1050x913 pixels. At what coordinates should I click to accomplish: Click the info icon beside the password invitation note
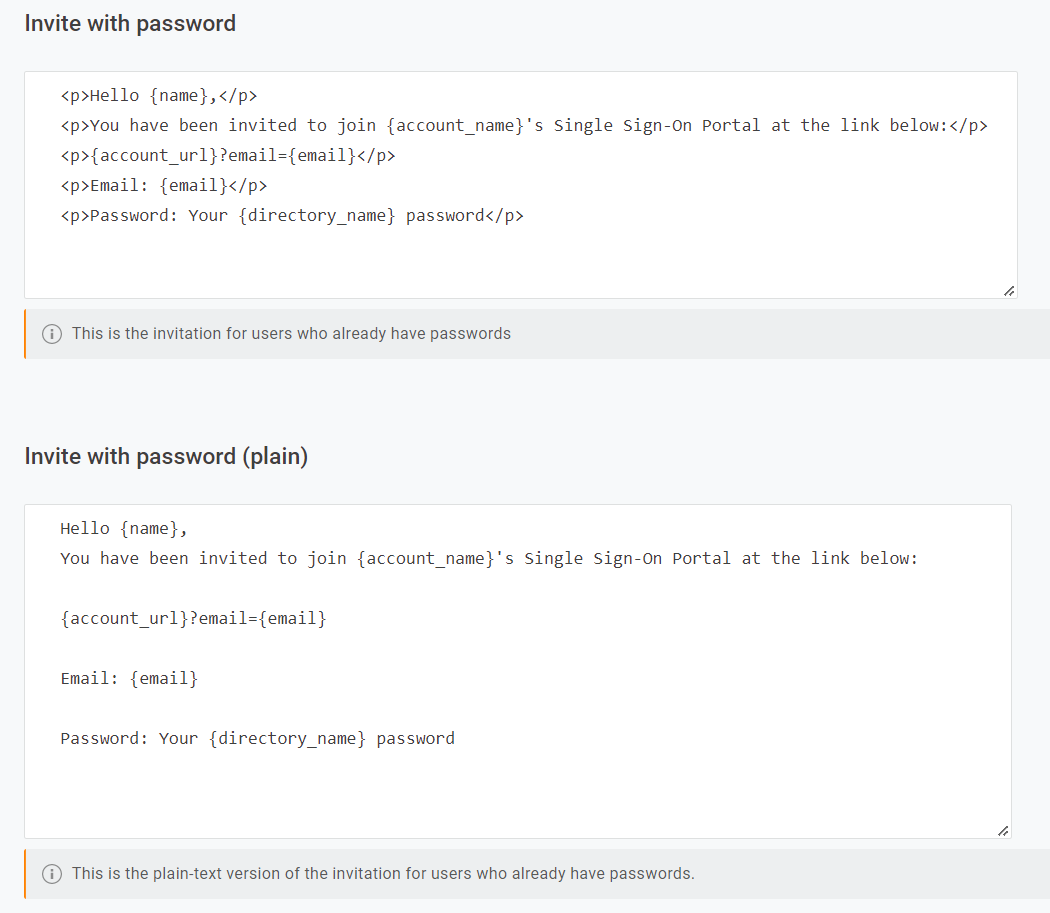coord(51,333)
